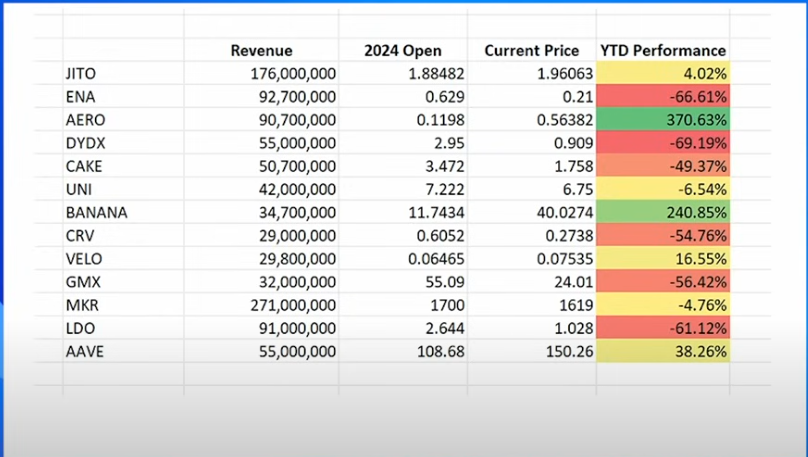Click UNI 2024 open value 7.222
The height and width of the screenshot is (457, 808).
point(403,190)
